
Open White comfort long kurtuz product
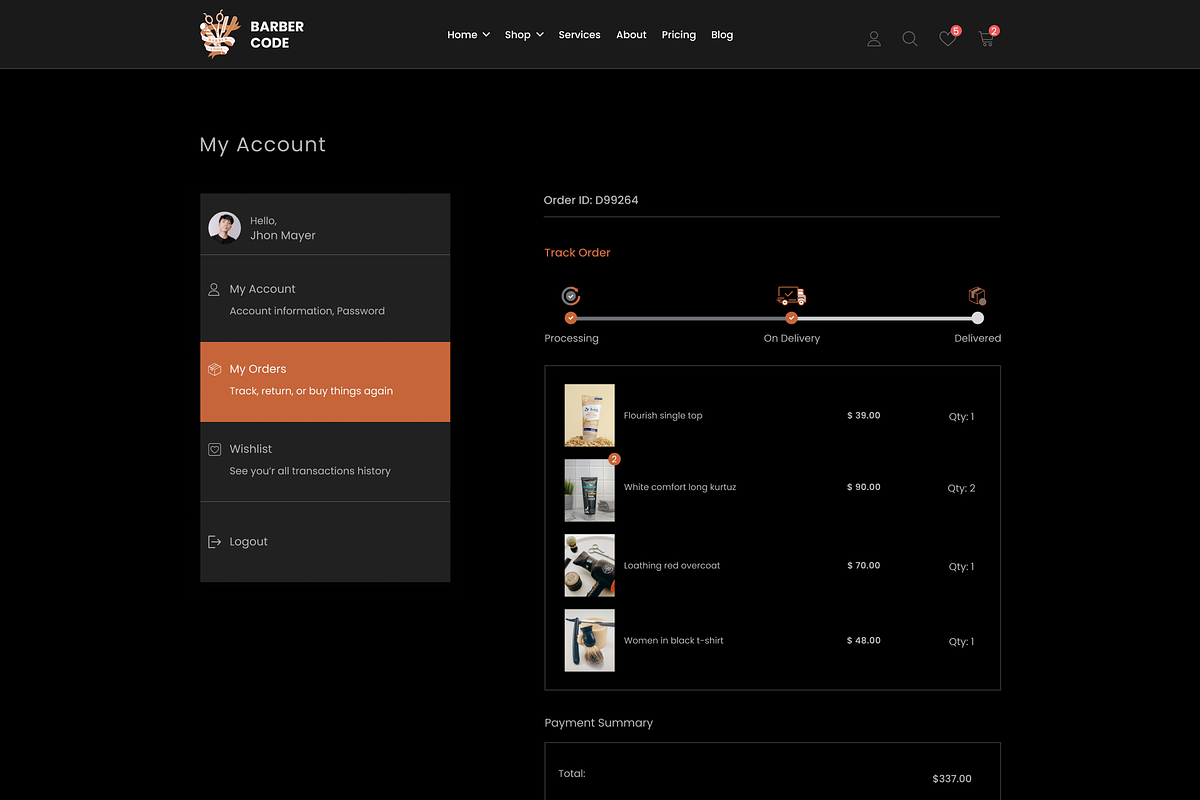click(680, 488)
